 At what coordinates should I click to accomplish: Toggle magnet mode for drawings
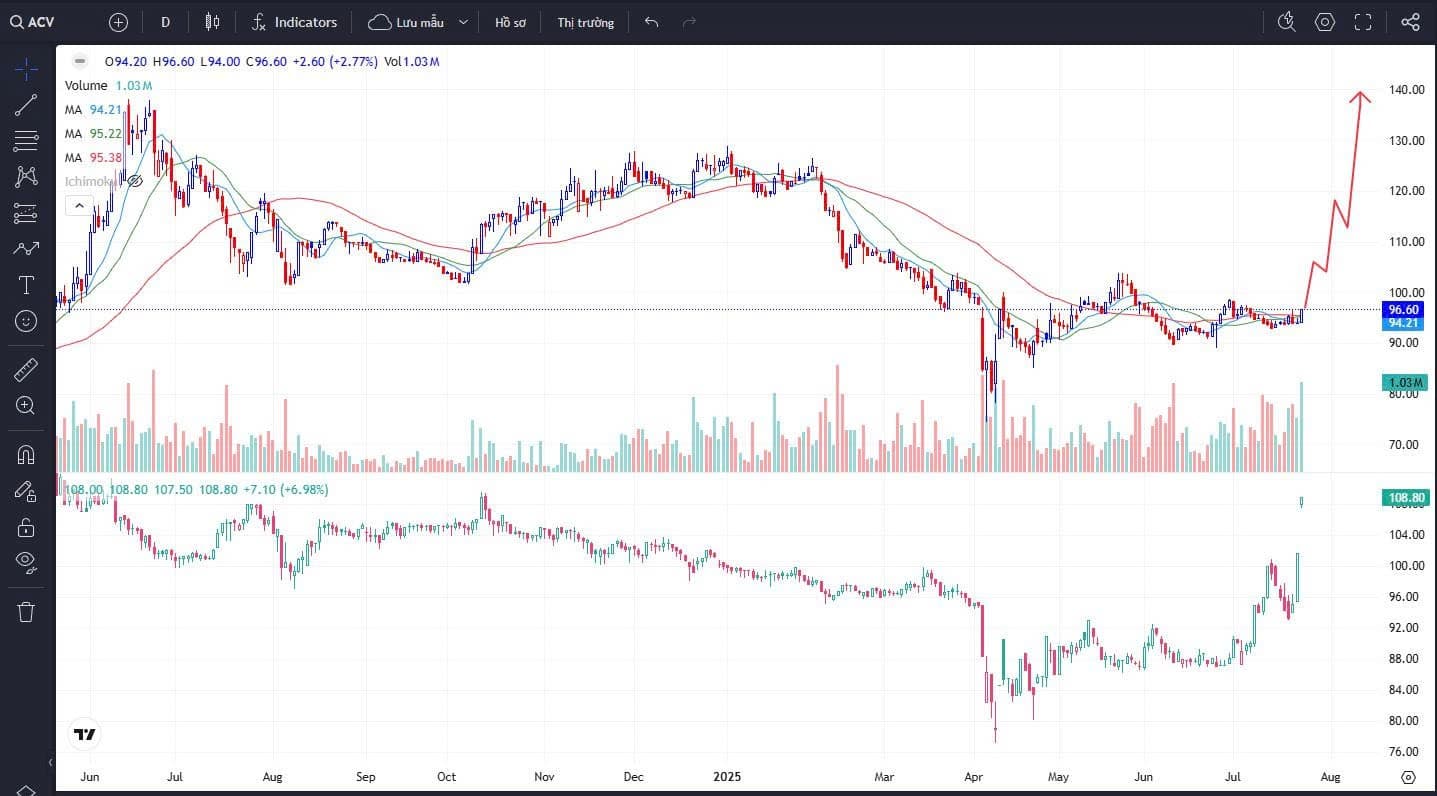[x=26, y=454]
